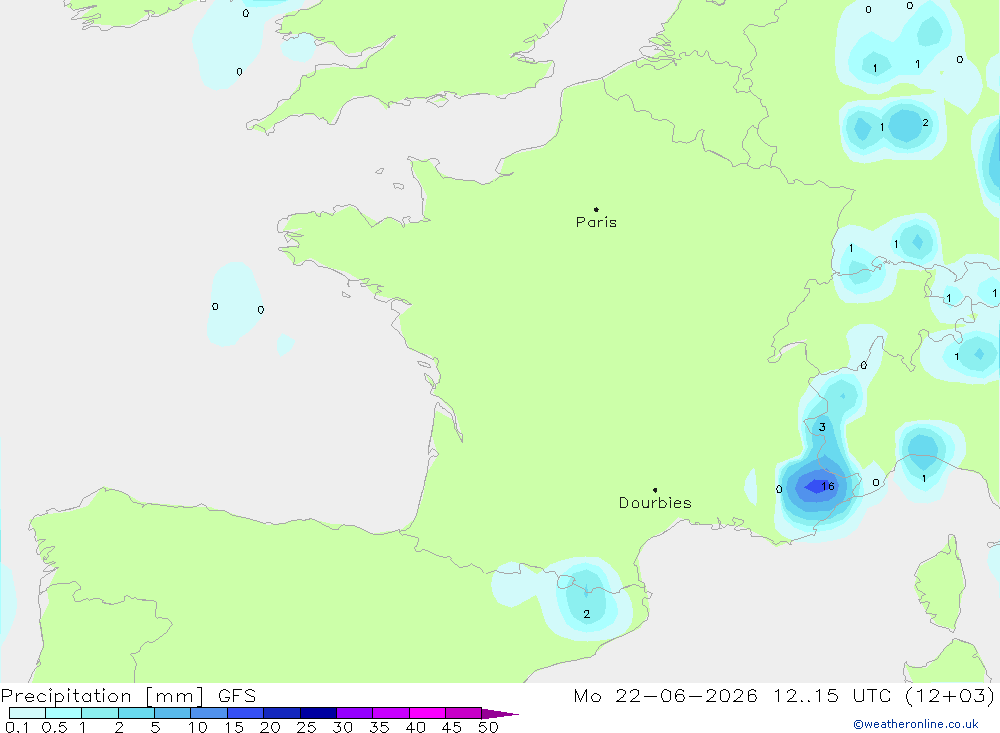Click the 'Precipitation [mm]' title text
Image resolution: width=1000 pixels, height=733 pixels.
(103, 695)
